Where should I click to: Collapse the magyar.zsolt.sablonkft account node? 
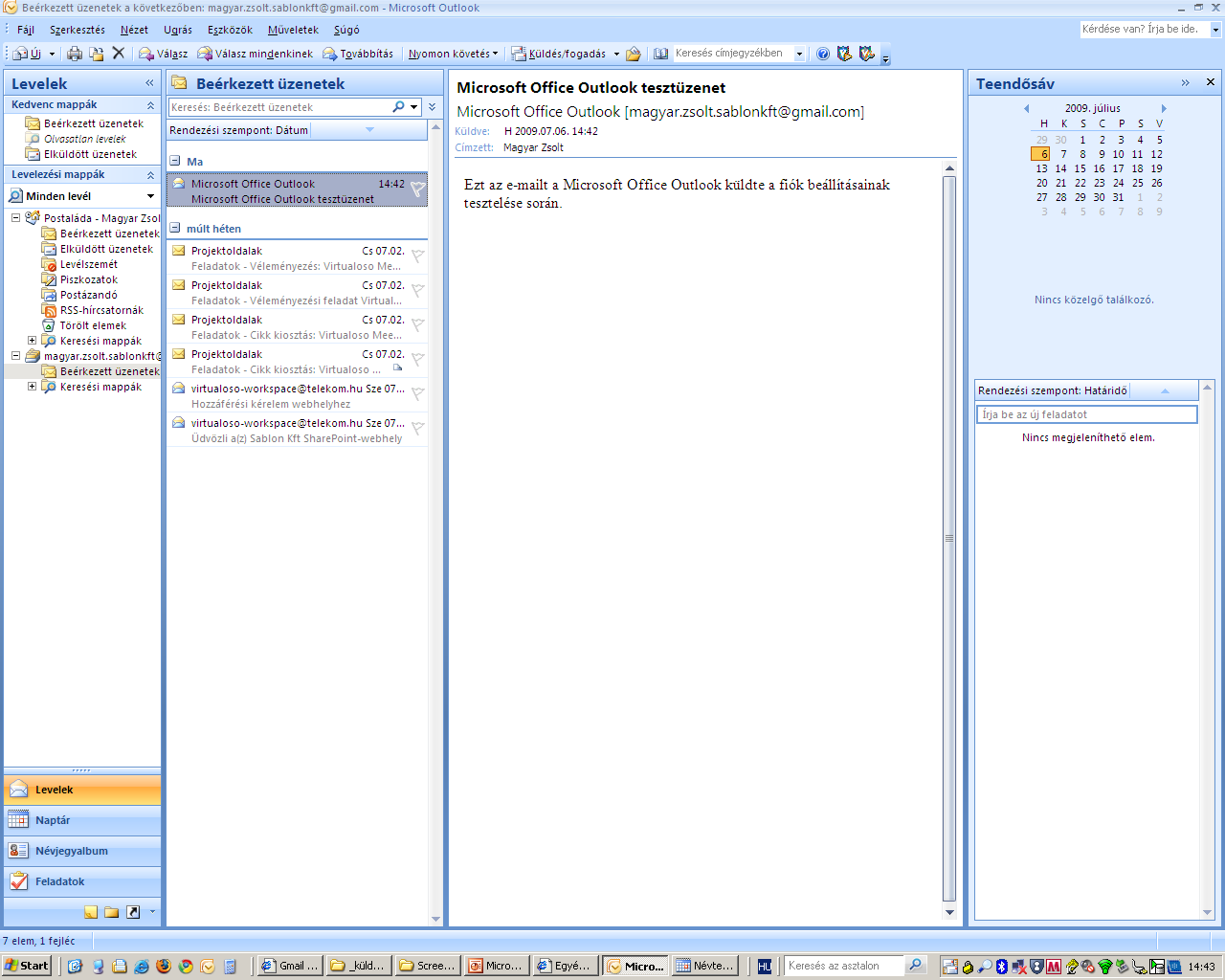click(15, 356)
